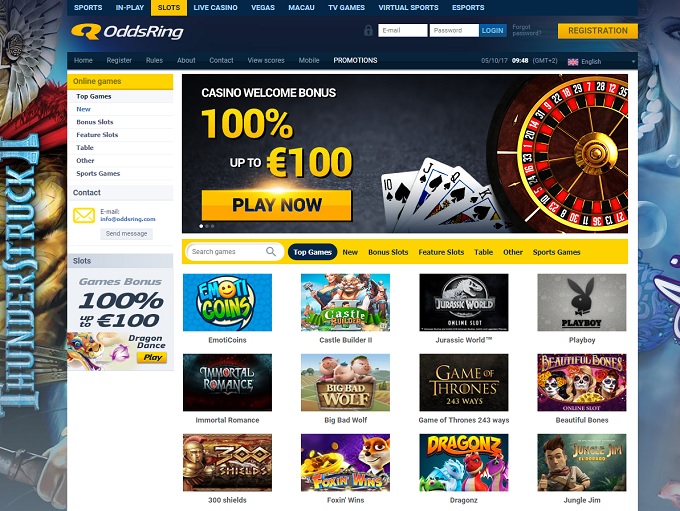The height and width of the screenshot is (511, 680).
Task: Click the padlock icon beside E-mail field
Action: click(x=368, y=30)
